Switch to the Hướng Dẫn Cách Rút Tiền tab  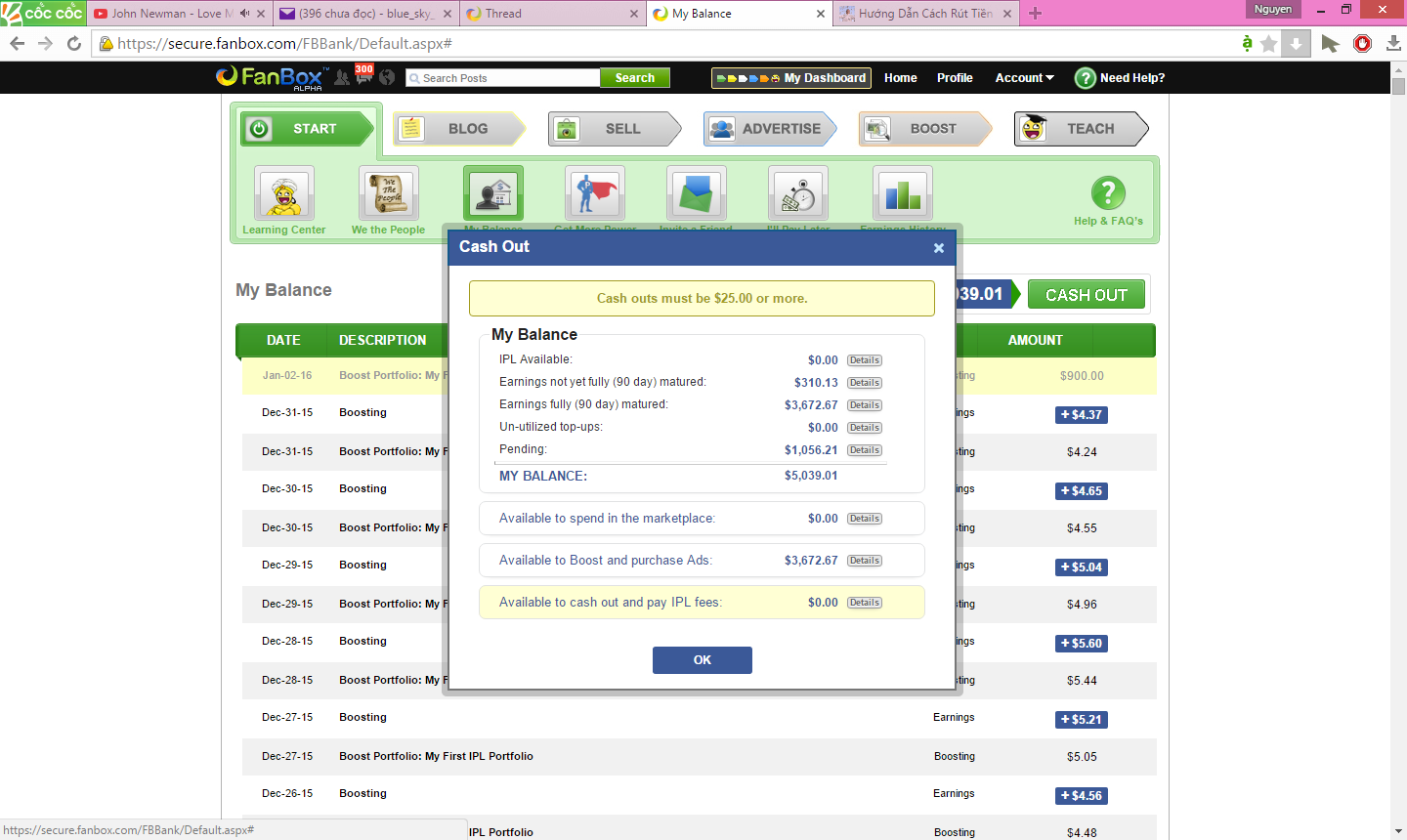[x=926, y=14]
